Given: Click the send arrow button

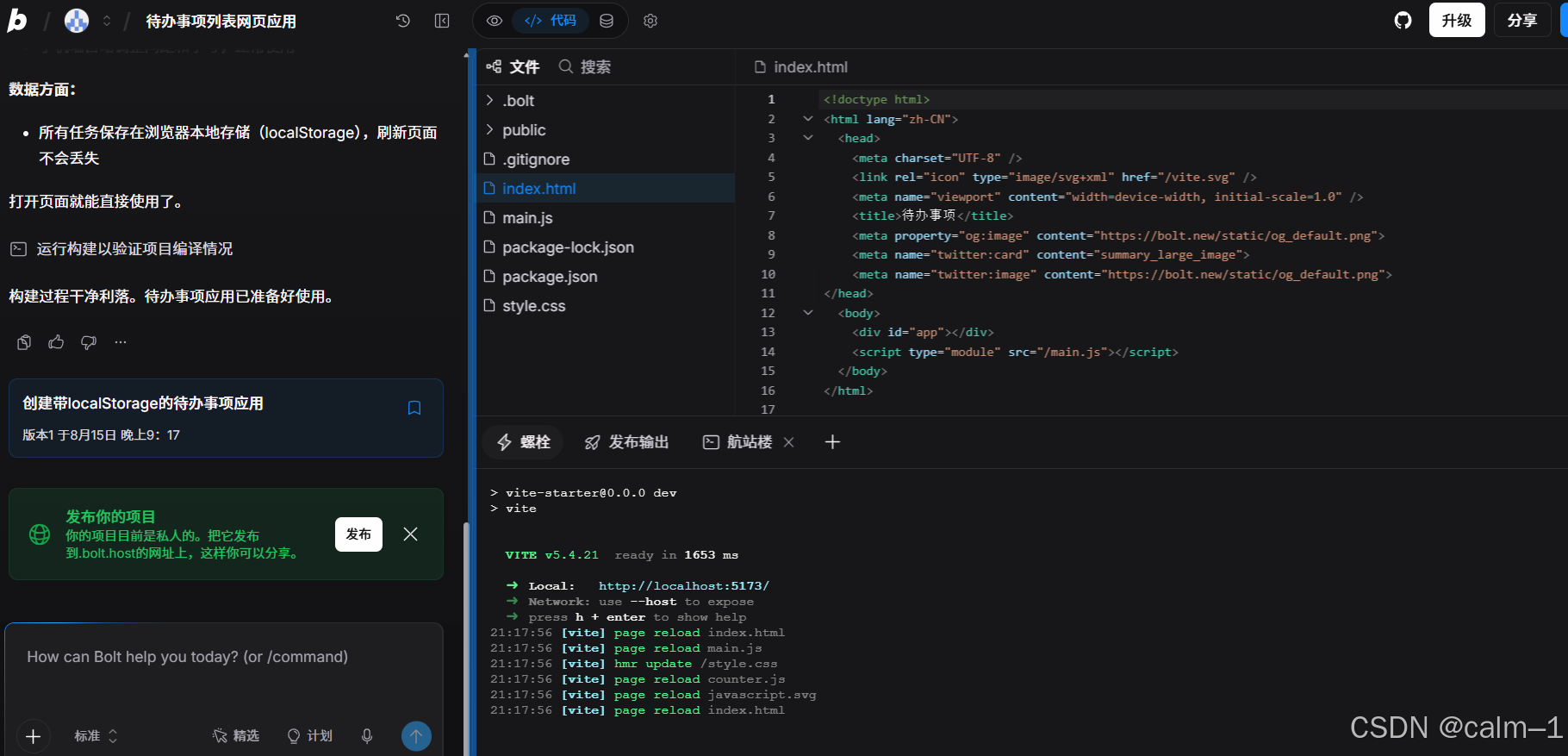Looking at the screenshot, I should pyautogui.click(x=416, y=736).
